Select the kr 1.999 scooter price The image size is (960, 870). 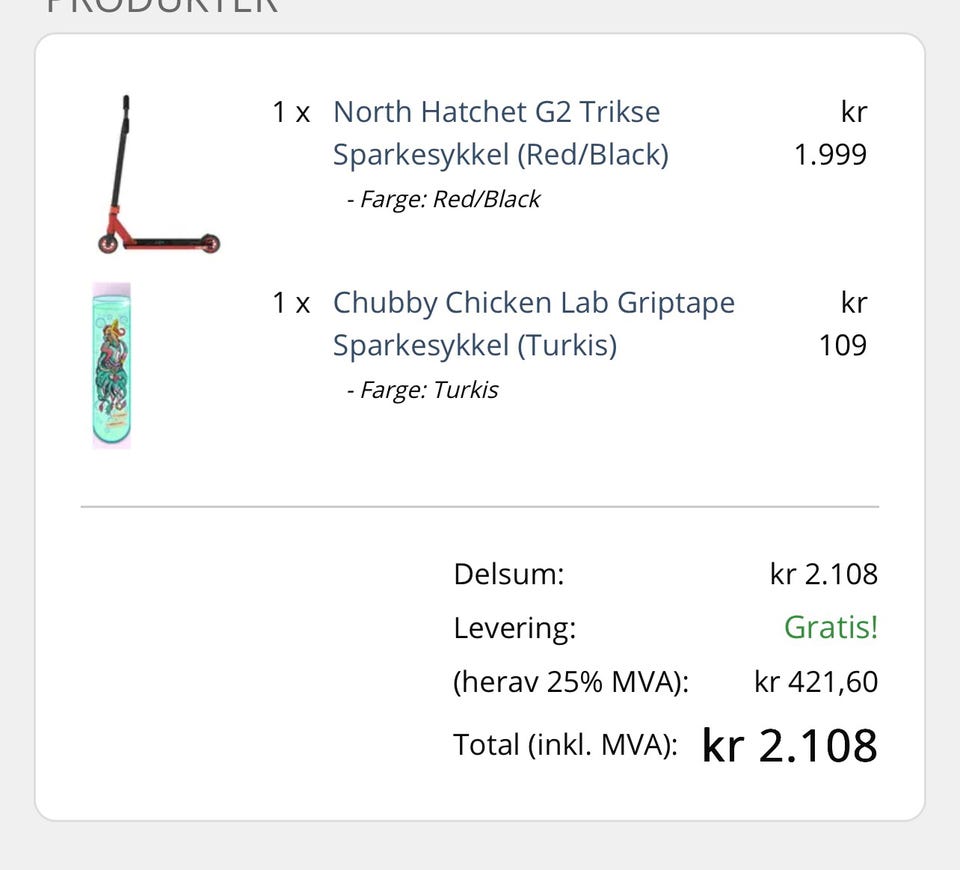831,133
